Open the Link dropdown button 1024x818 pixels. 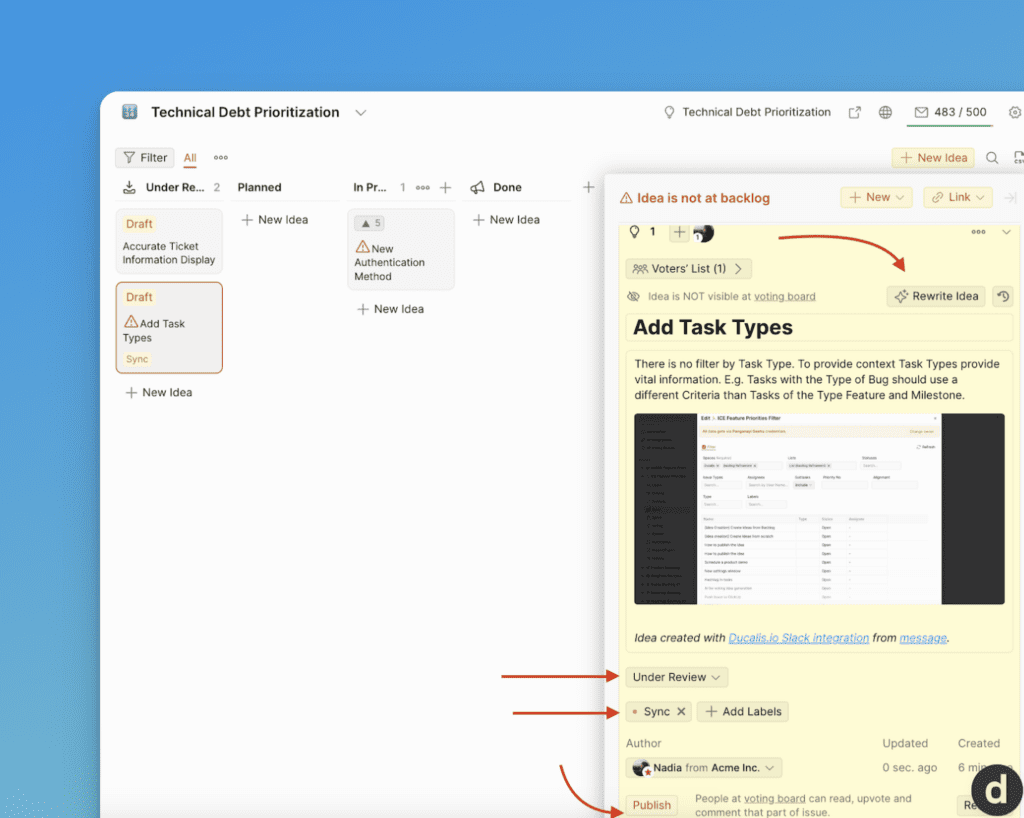tap(957, 198)
